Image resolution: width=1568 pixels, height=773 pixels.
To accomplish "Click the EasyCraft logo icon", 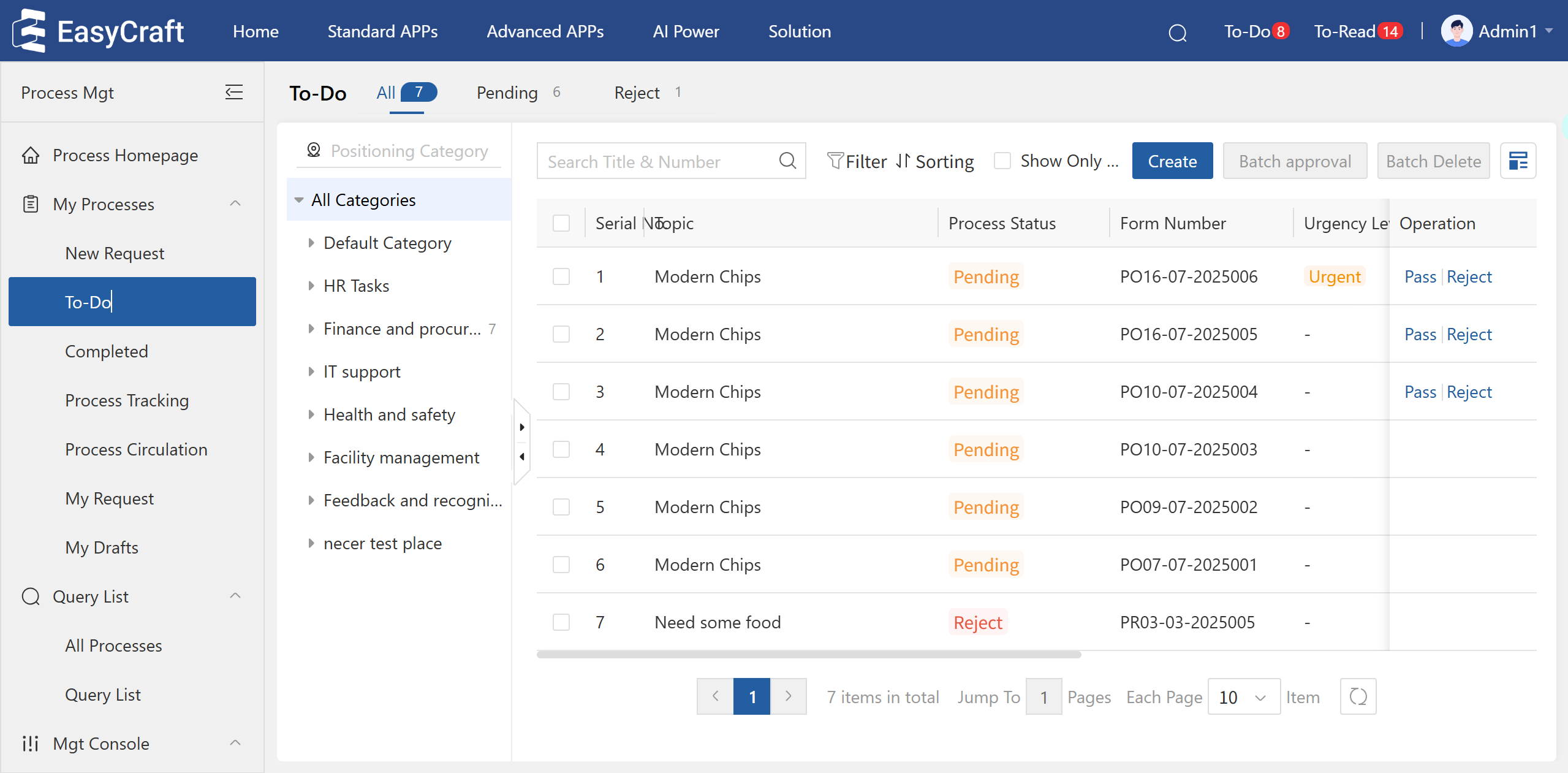I will pos(30,31).
